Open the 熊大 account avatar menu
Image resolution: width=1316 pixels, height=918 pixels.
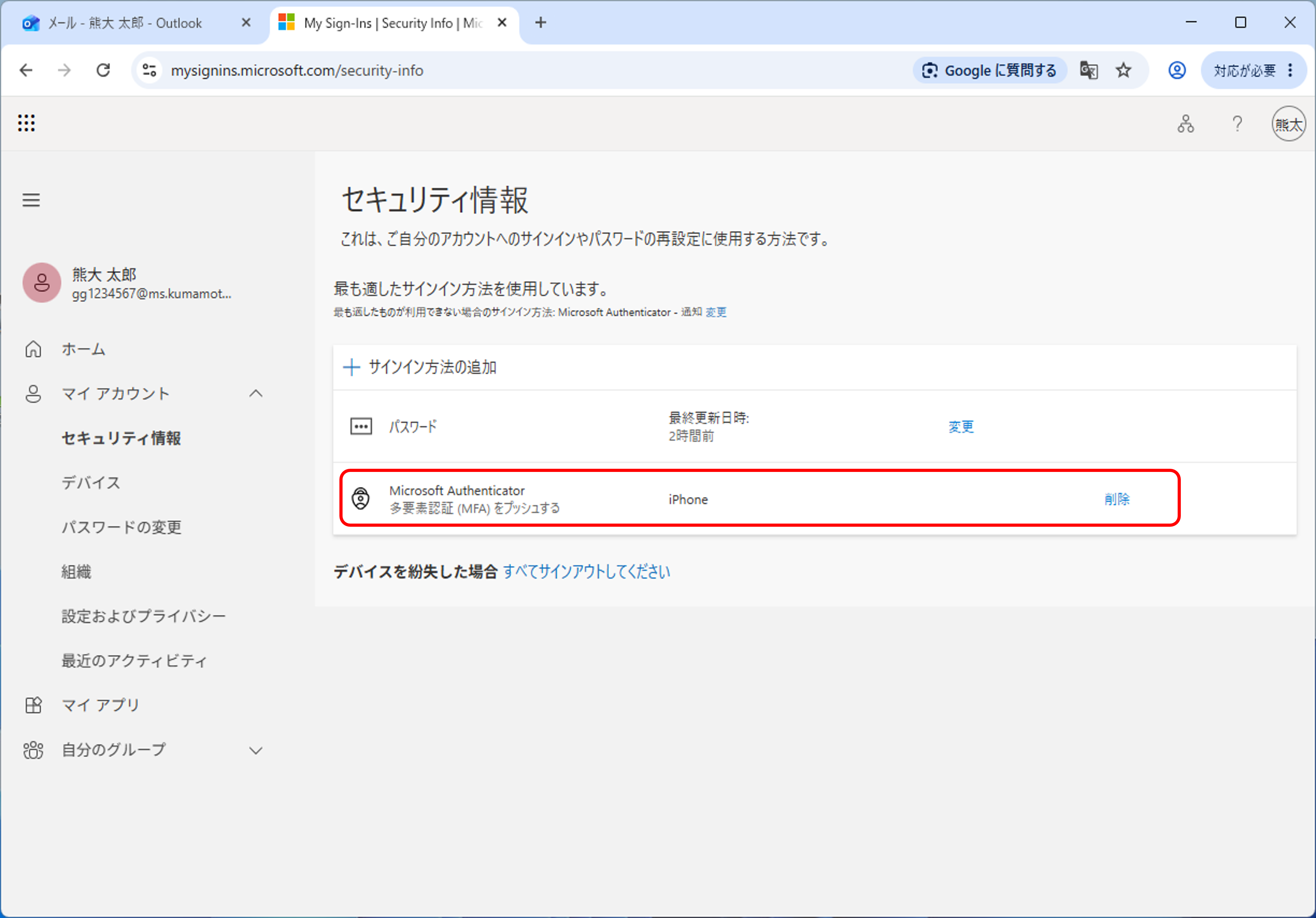click(x=1288, y=124)
